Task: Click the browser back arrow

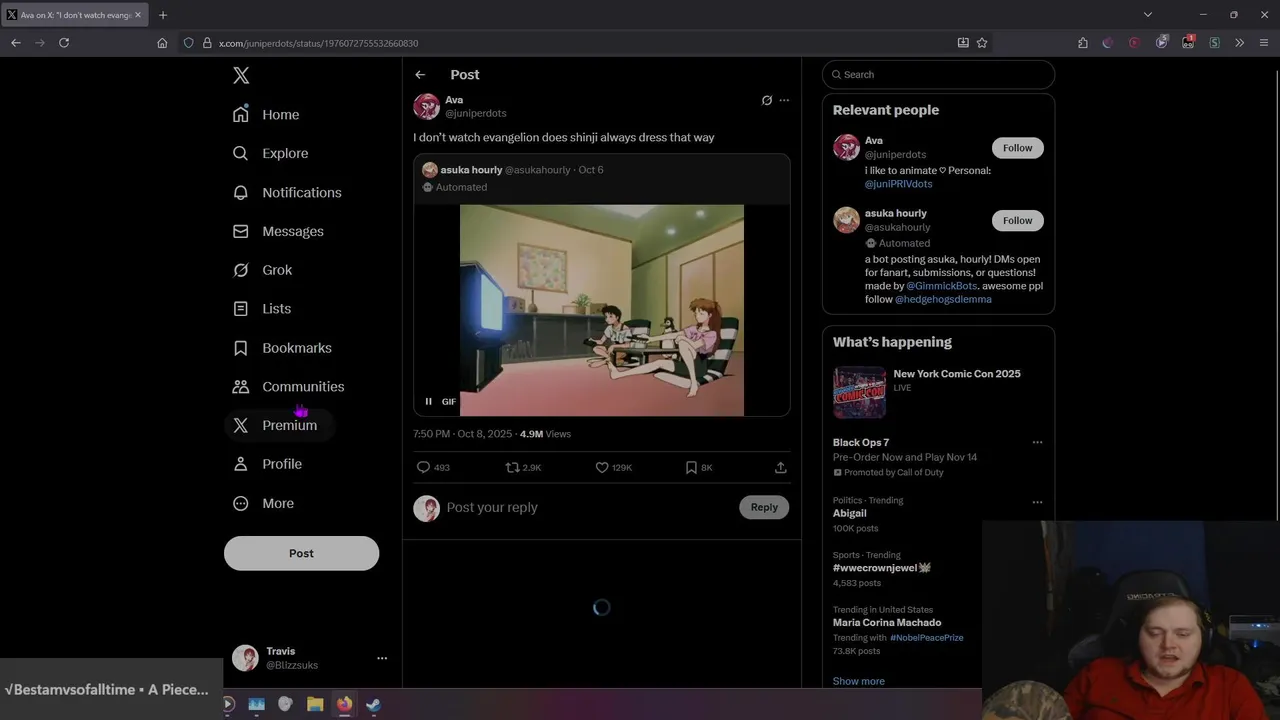Action: 16,43
